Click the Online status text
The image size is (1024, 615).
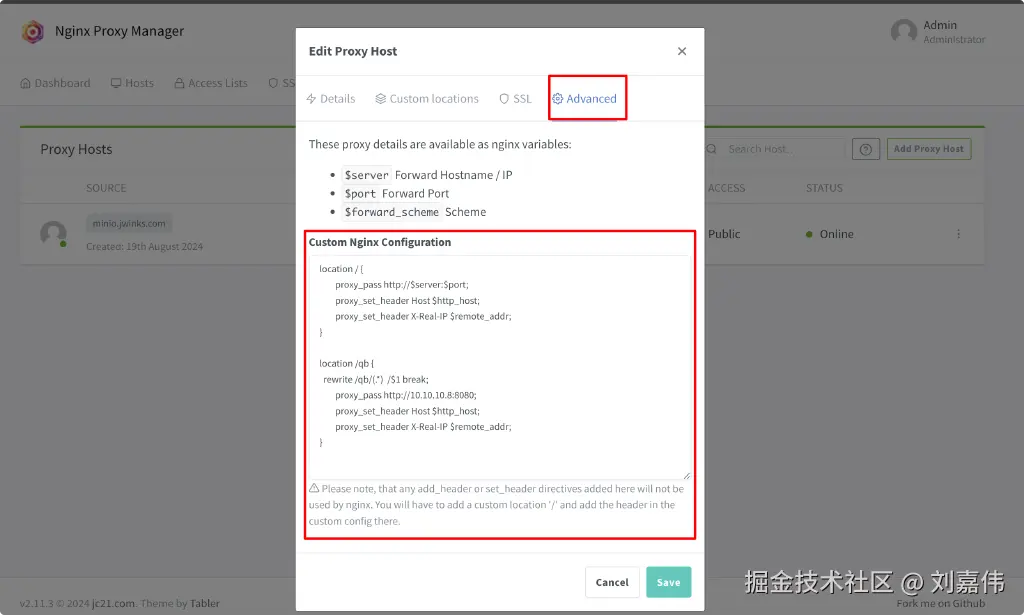pos(837,234)
